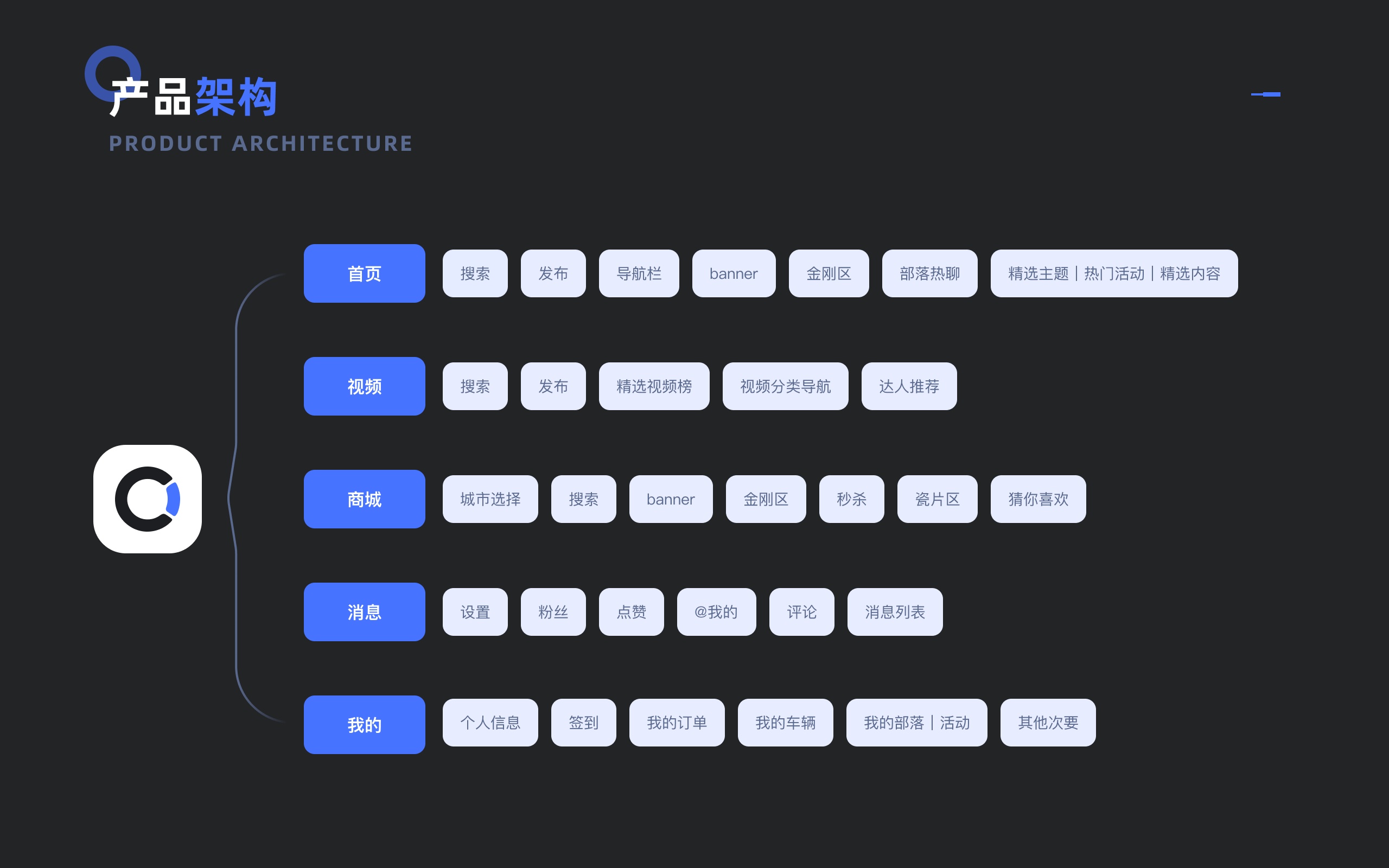Click the white app logo icon

pos(148,499)
